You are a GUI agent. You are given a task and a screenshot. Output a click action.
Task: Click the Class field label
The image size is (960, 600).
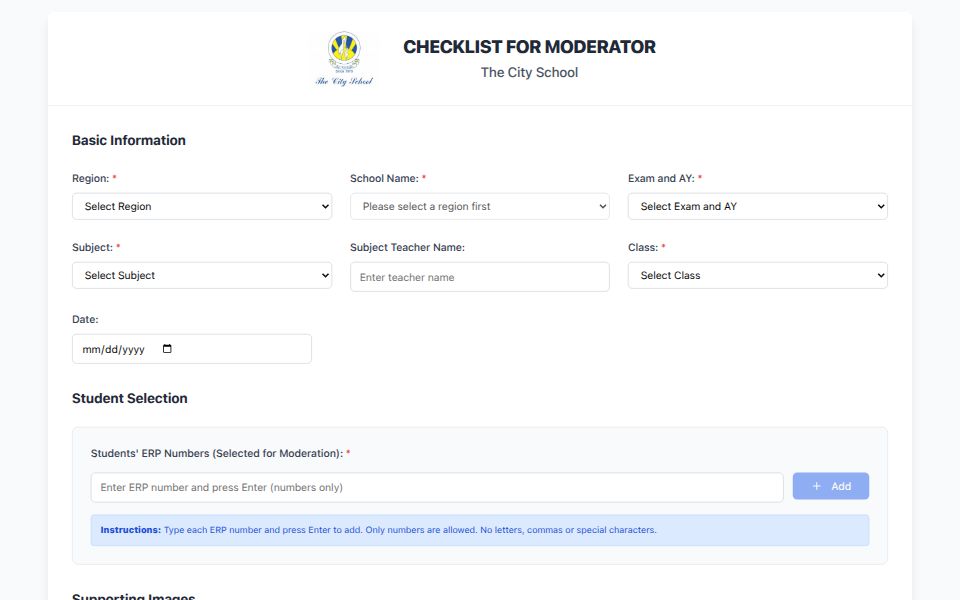coord(642,248)
